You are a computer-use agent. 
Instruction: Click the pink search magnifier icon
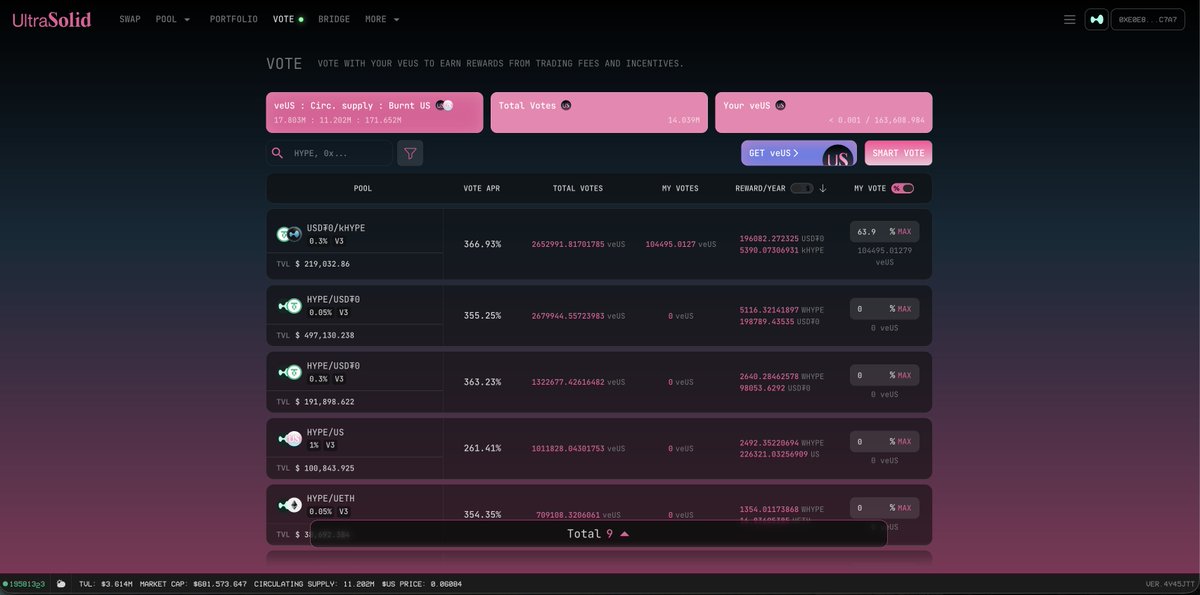point(277,152)
